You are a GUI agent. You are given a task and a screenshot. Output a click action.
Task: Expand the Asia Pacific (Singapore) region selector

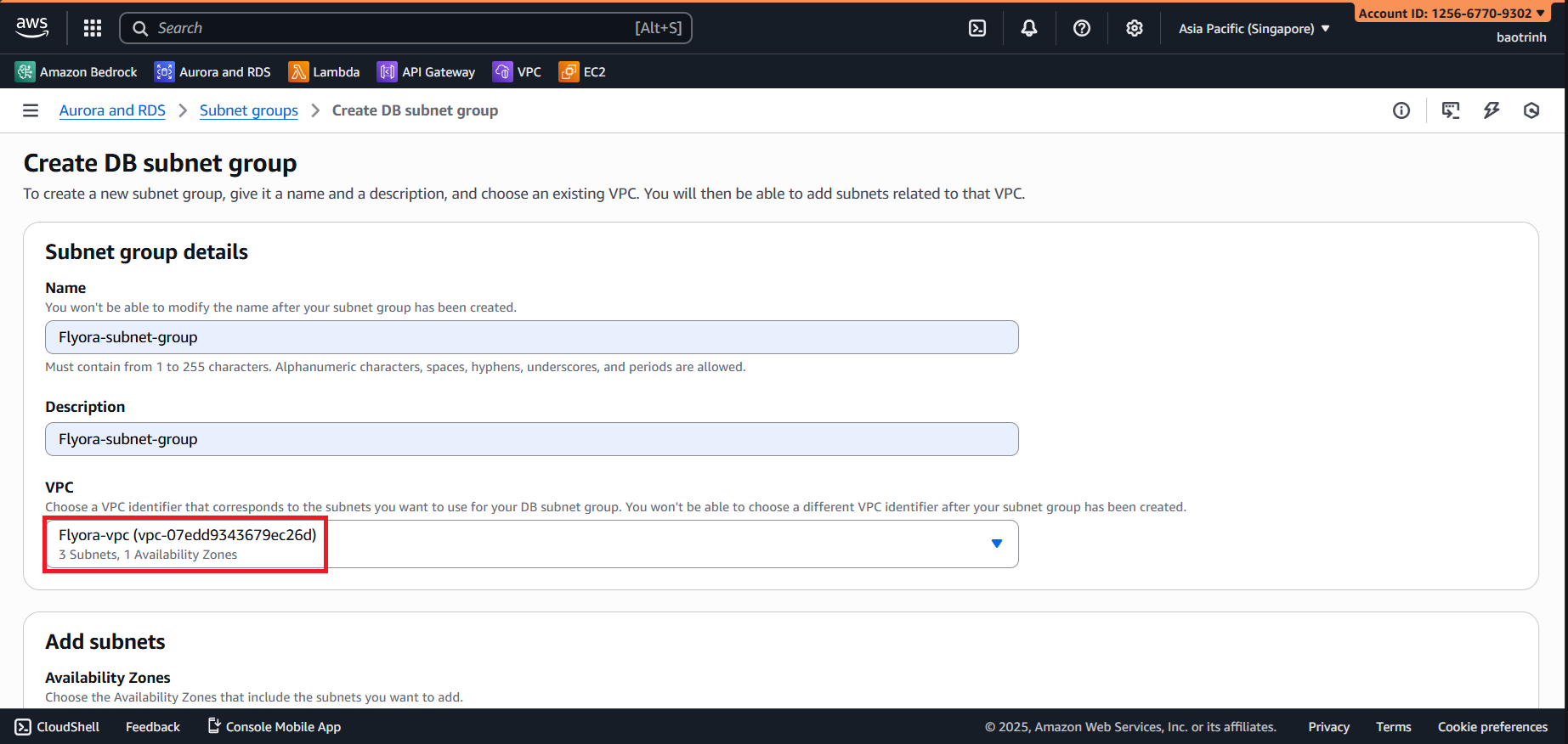(x=1254, y=29)
